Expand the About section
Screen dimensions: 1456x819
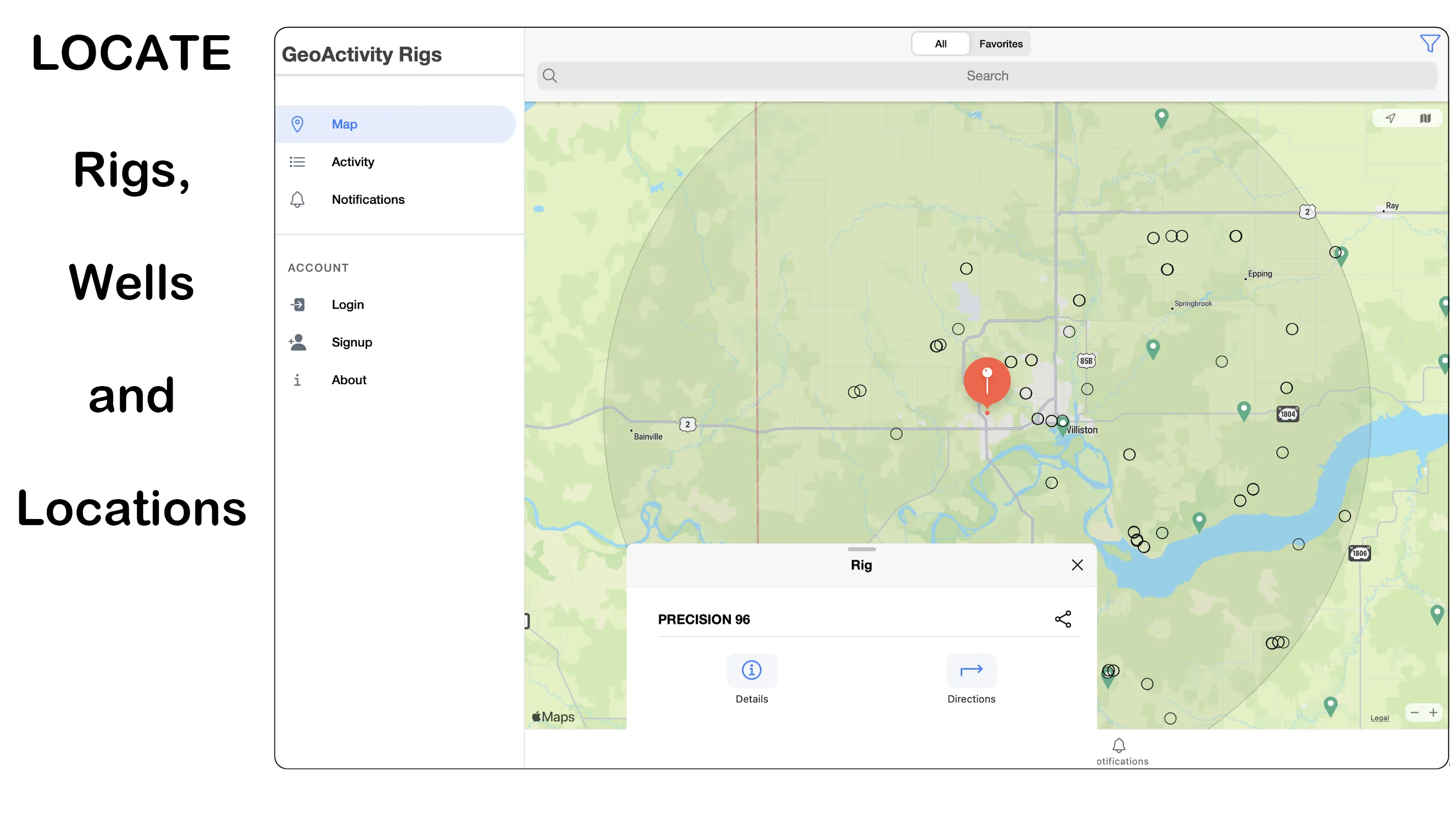click(x=349, y=379)
